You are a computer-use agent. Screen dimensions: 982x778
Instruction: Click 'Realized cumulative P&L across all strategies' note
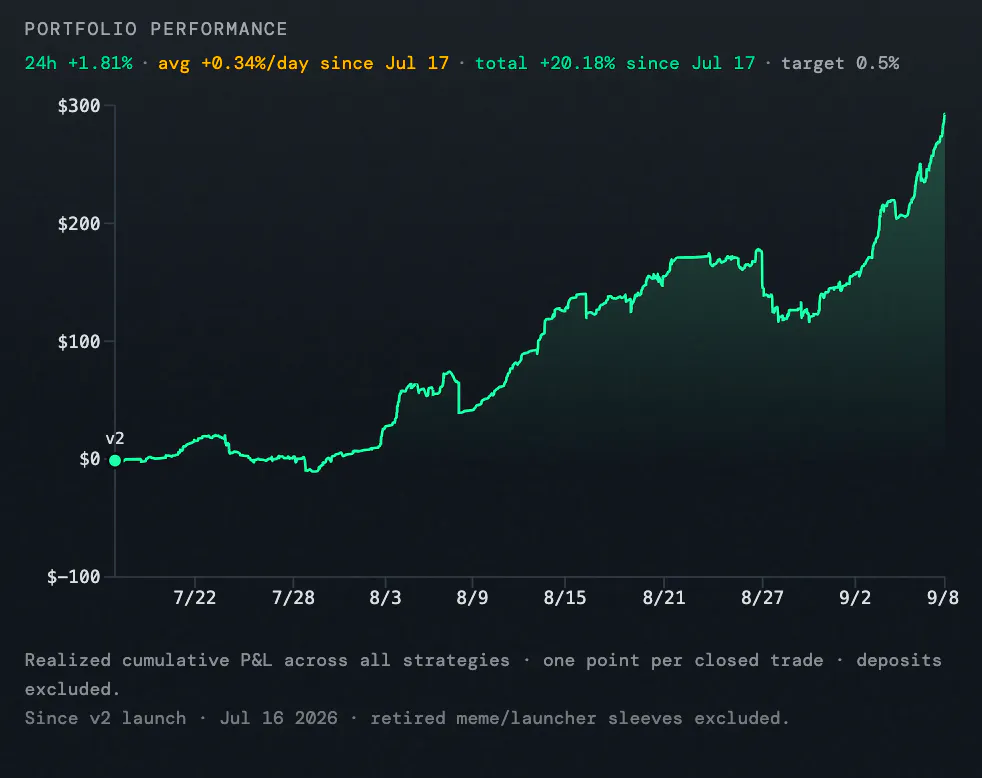(x=267, y=660)
